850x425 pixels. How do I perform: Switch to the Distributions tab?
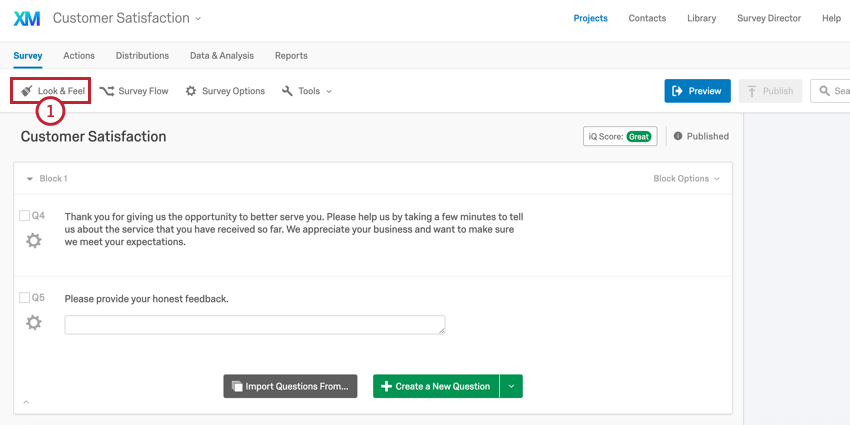click(x=142, y=55)
